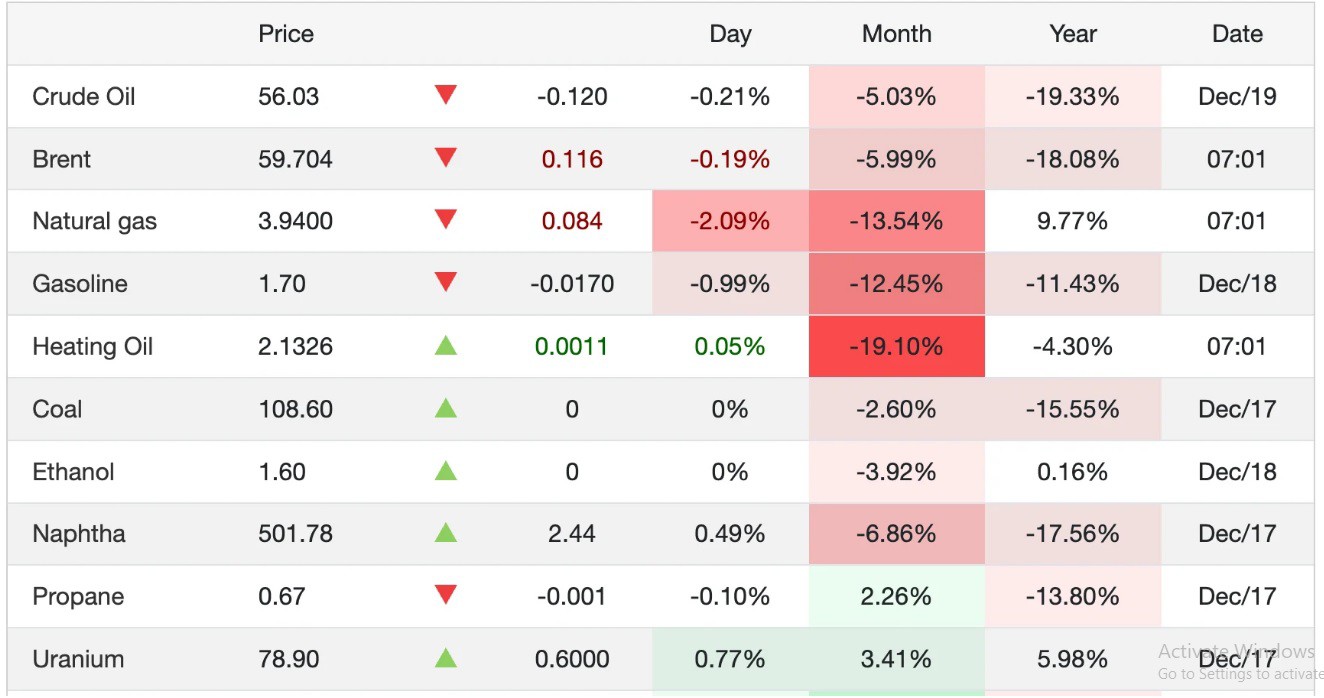Sort by the Month column header
The width and height of the screenshot is (1324, 698).
coord(896,34)
